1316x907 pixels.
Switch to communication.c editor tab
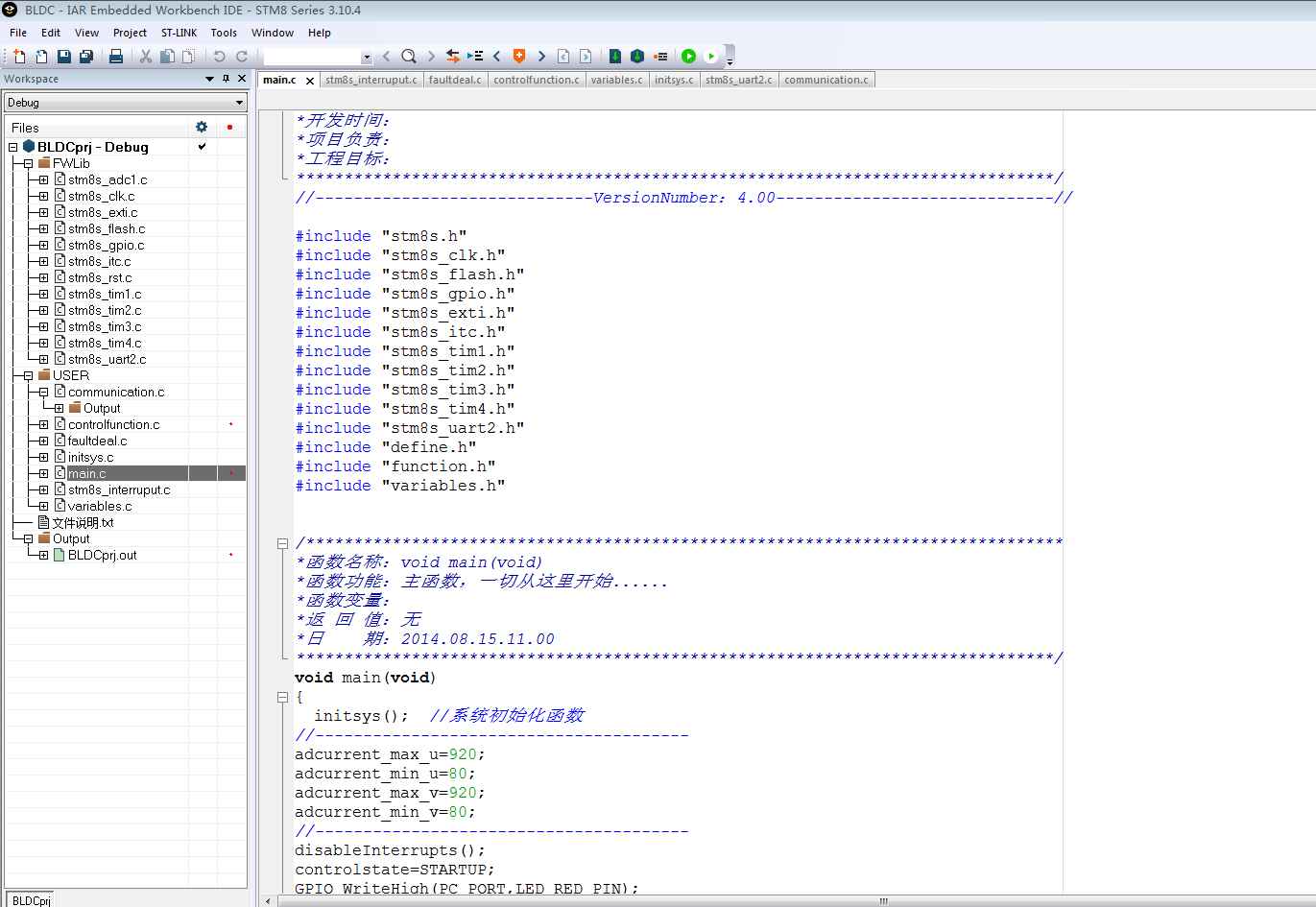point(826,80)
